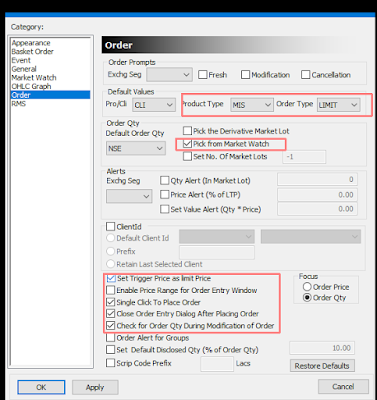This screenshot has height=400, width=377.
Task: Click the Disclosed Qty field showing 10.00
Action: coord(322,348)
